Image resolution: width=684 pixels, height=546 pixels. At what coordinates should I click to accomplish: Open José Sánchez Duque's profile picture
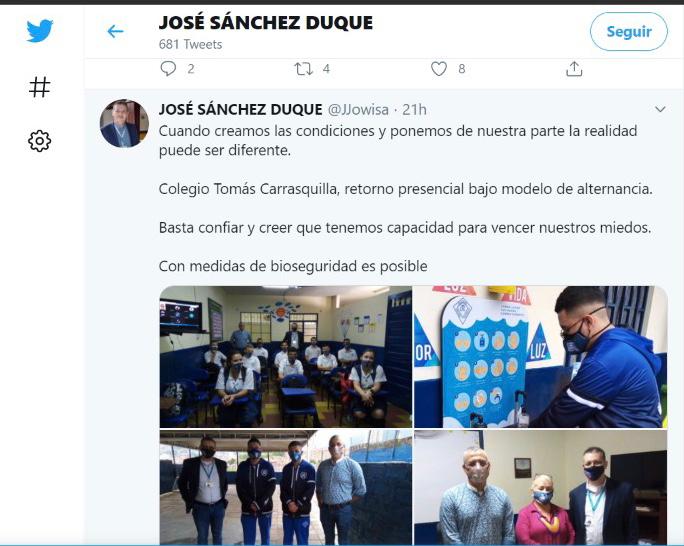coord(124,123)
